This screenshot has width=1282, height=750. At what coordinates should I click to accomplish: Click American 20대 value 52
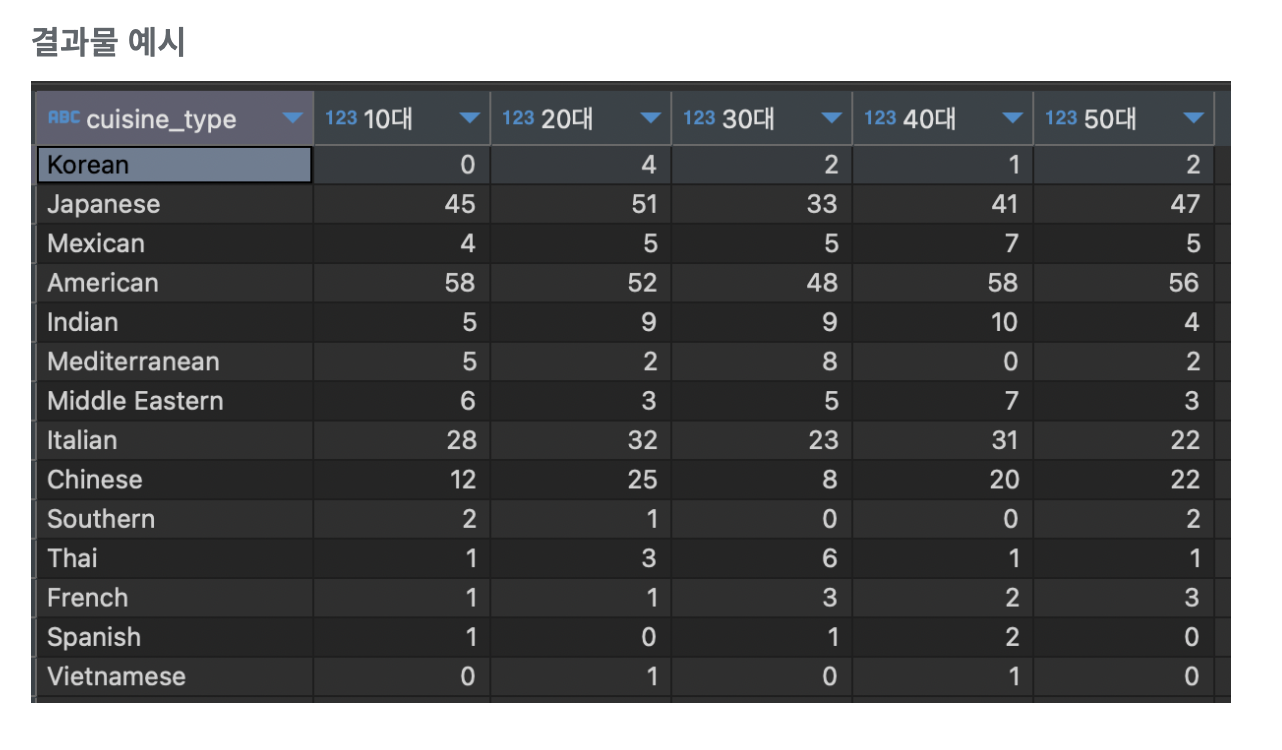(642, 283)
